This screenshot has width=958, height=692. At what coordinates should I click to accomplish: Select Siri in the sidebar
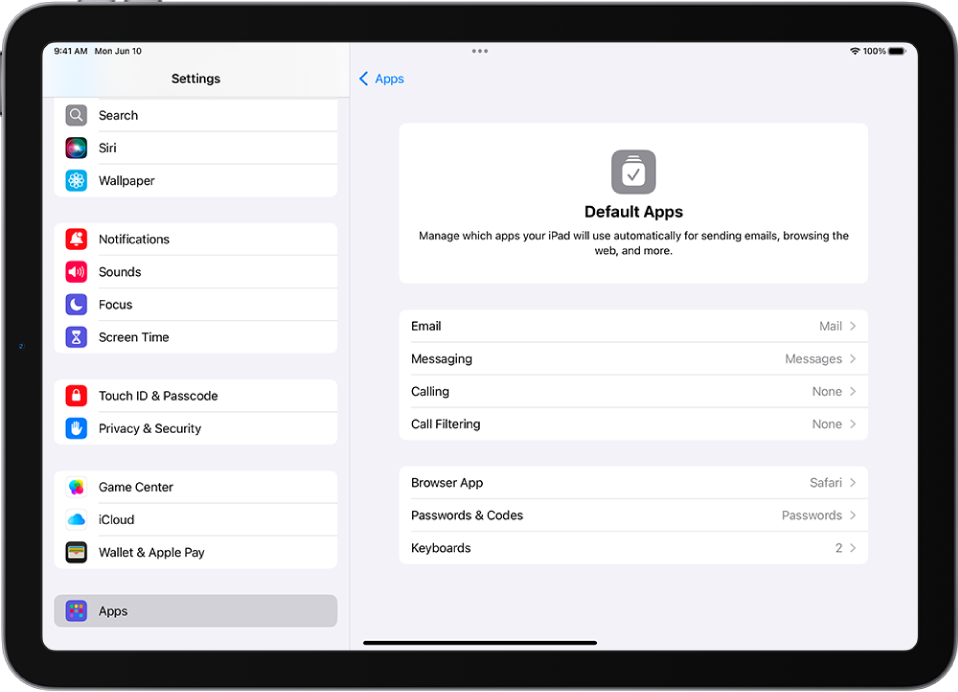tap(196, 148)
